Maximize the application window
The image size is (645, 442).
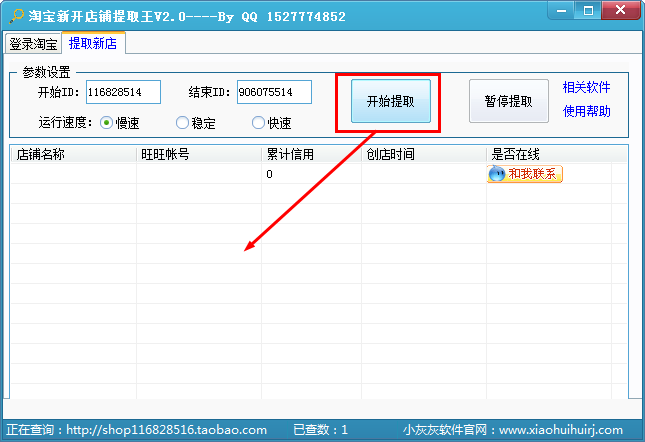588,10
